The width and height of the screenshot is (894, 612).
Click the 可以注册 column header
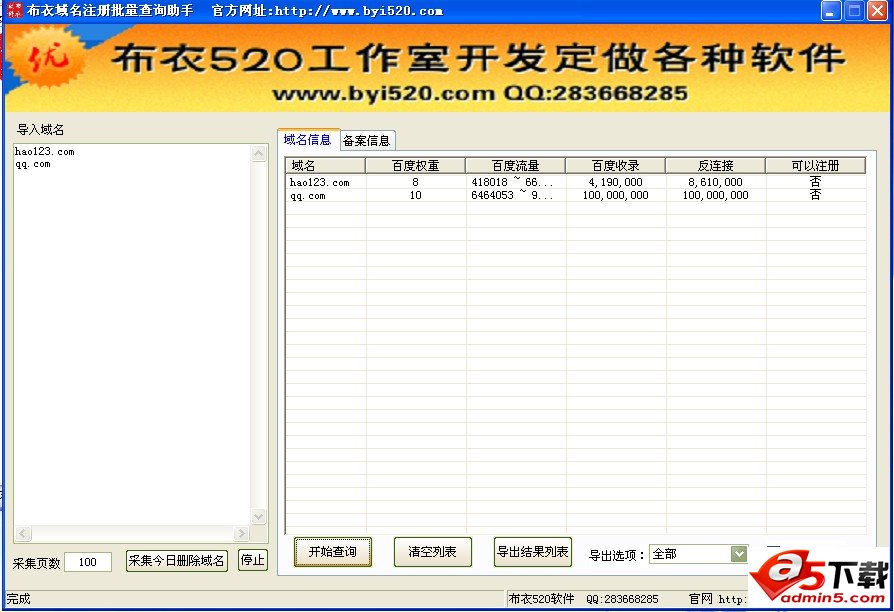(815, 166)
